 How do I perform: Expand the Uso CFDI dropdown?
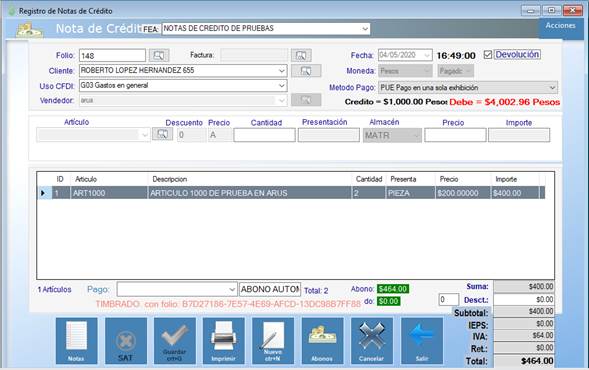281,86
